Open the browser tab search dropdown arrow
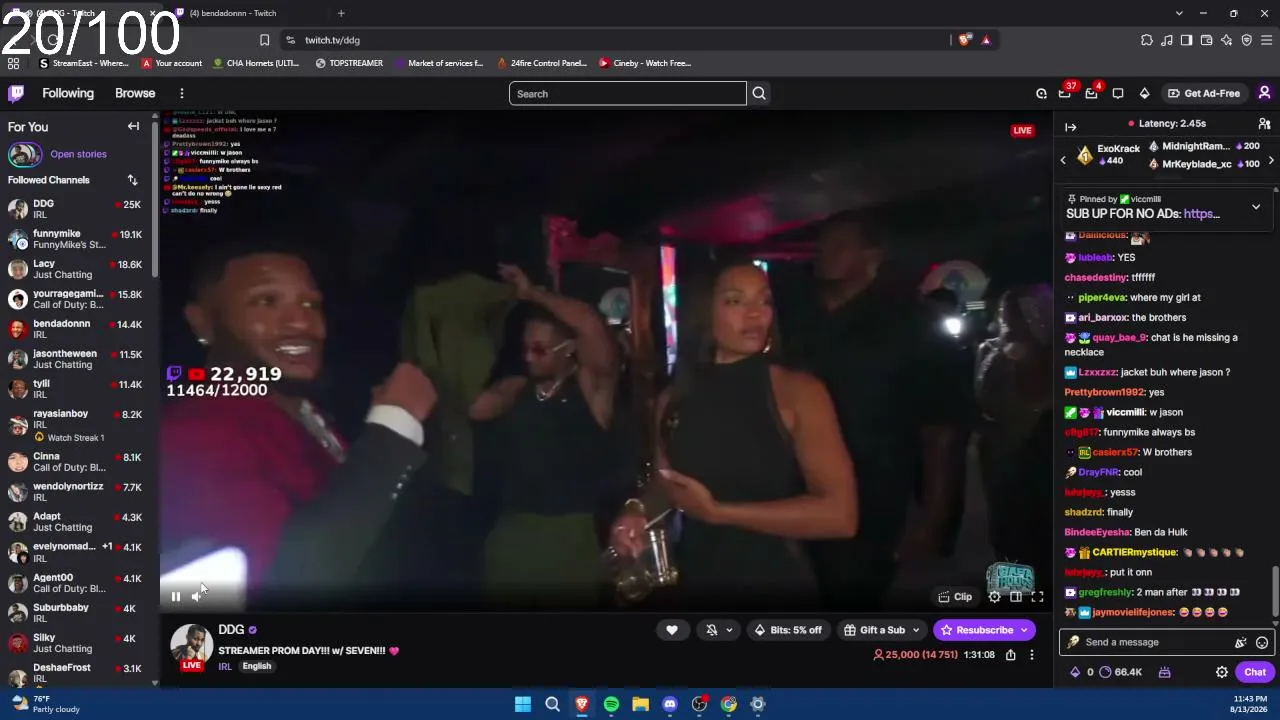The width and height of the screenshot is (1280, 720). pyautogui.click(x=1179, y=13)
